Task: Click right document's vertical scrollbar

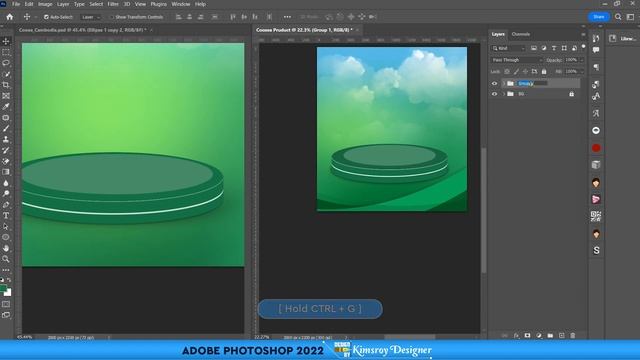Action: coord(484,211)
